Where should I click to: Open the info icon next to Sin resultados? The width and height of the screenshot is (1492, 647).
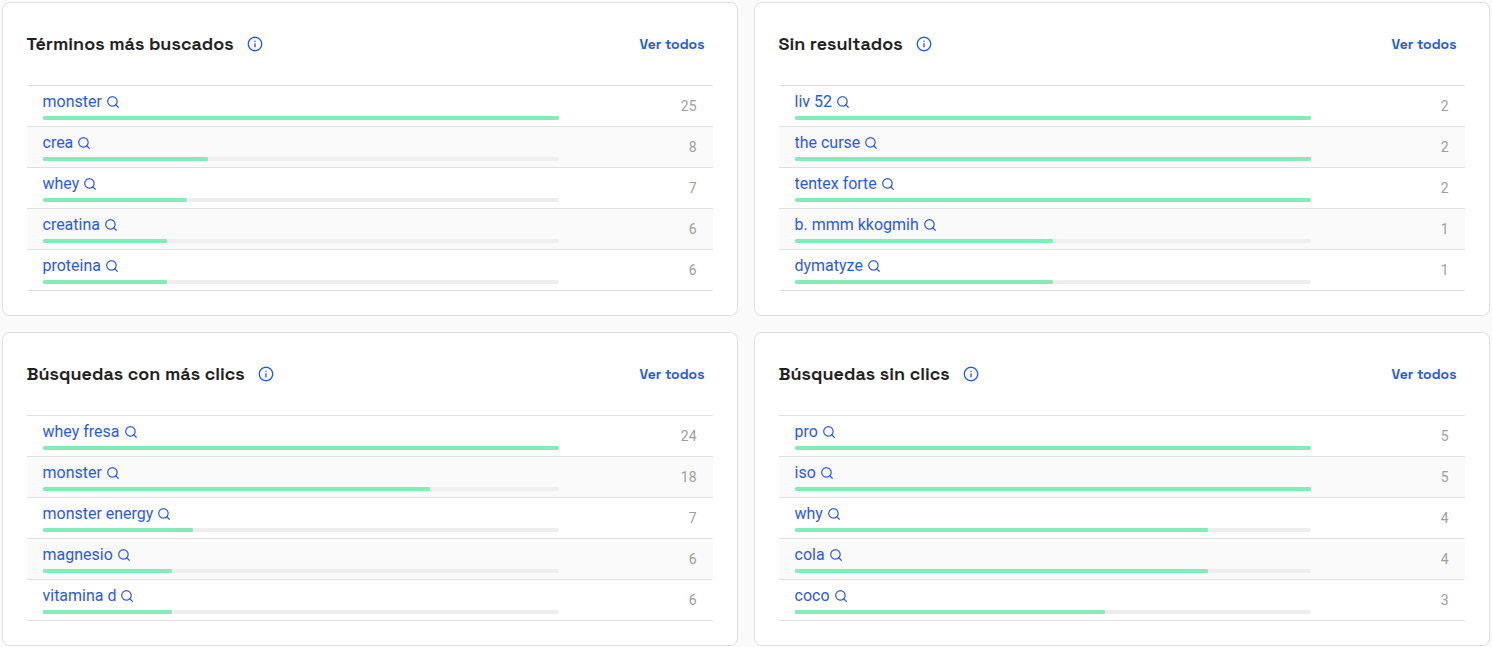click(x=924, y=44)
